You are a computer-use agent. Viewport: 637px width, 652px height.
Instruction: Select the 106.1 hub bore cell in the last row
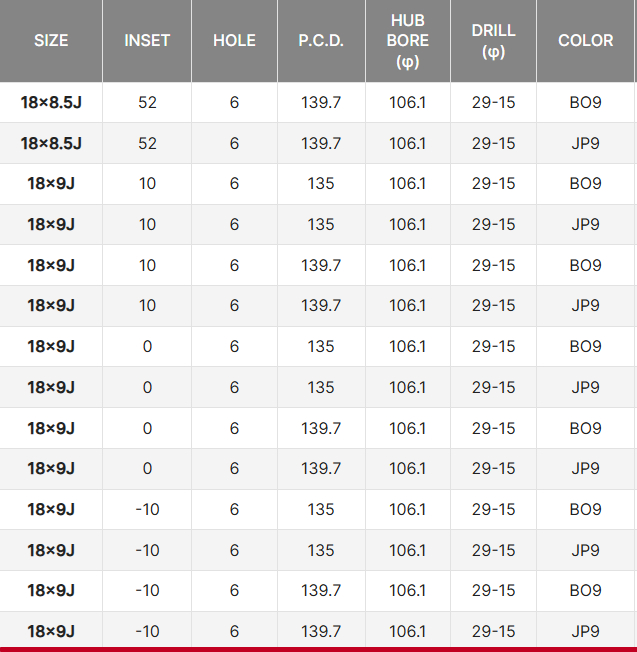408,631
